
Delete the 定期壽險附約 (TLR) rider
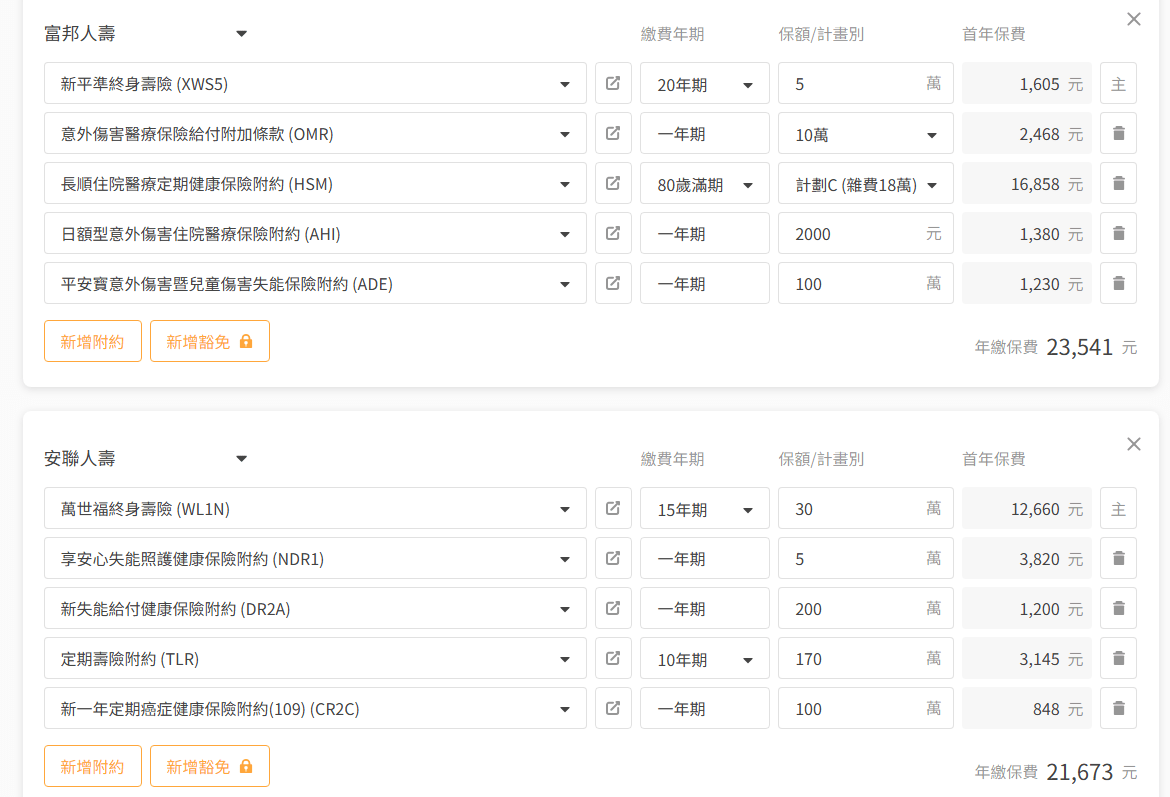[x=1118, y=658]
